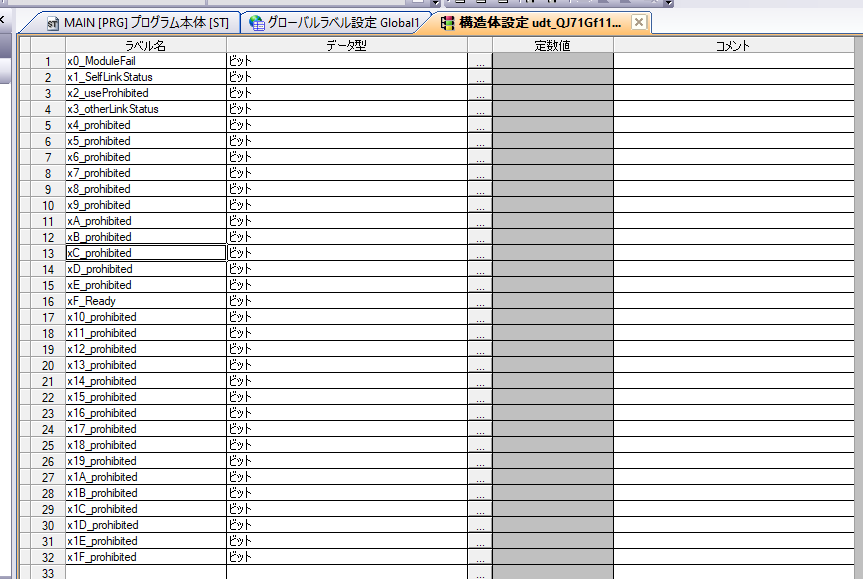Select label cell xF_Ready

(x=146, y=301)
